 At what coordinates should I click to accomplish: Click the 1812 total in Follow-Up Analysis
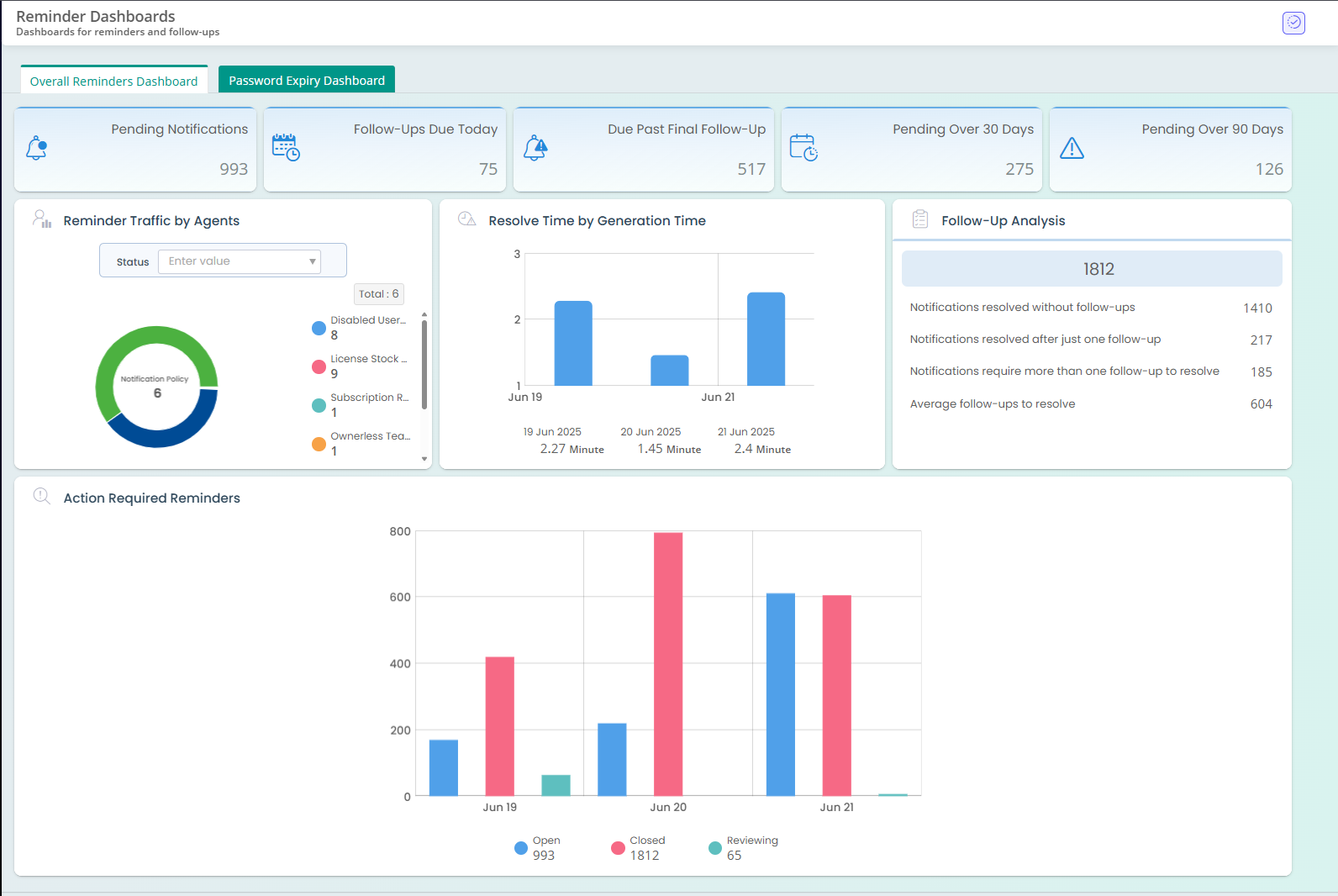(x=1098, y=269)
